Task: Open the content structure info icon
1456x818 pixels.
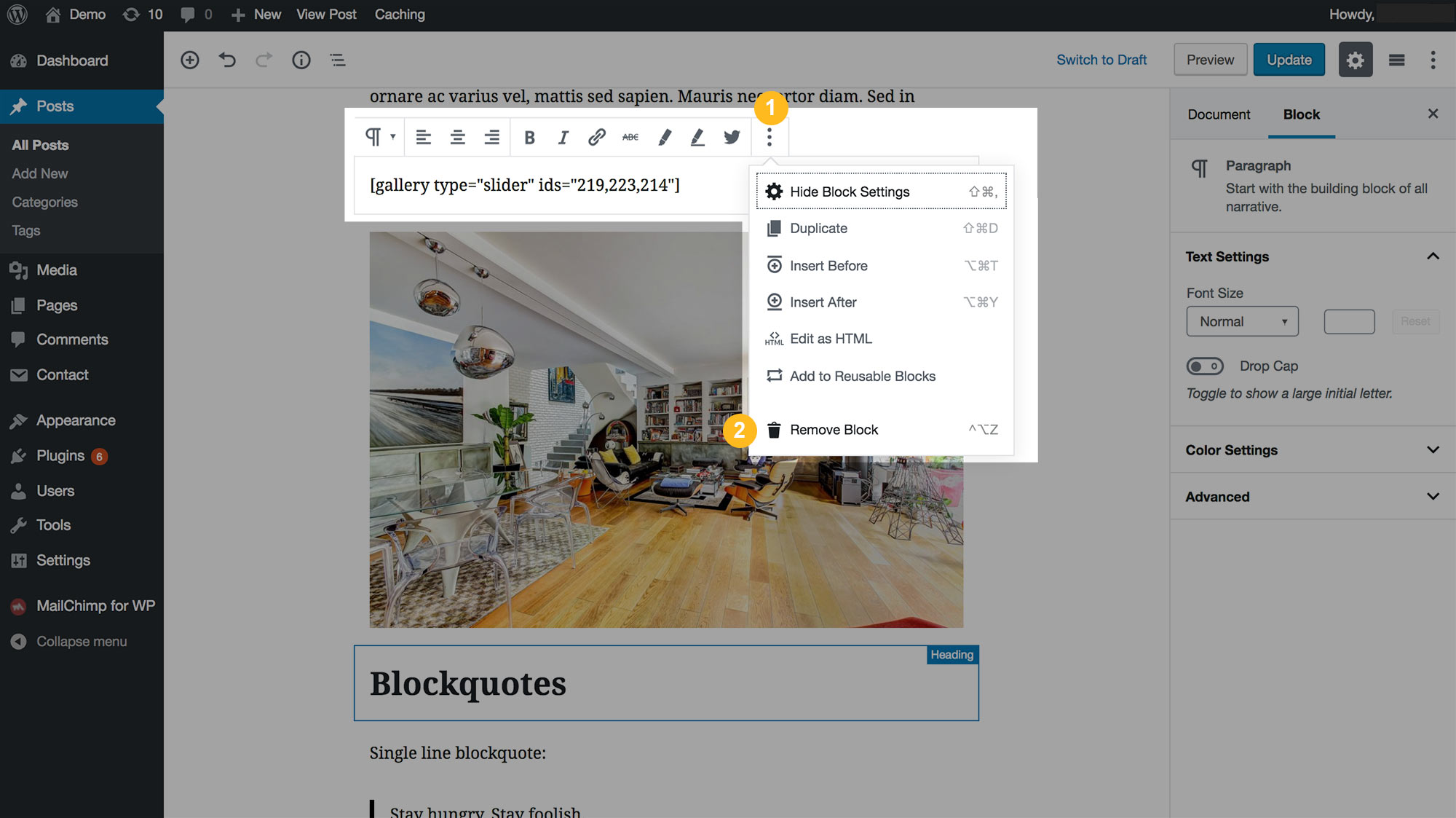Action: (301, 60)
